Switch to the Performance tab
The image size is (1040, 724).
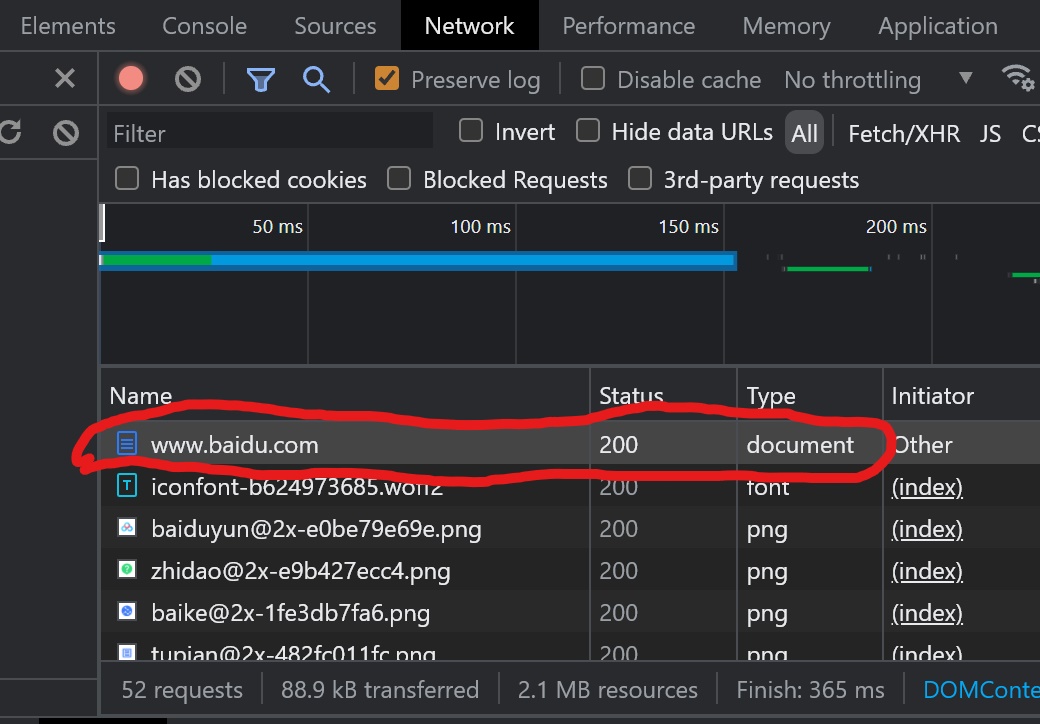[x=629, y=26]
